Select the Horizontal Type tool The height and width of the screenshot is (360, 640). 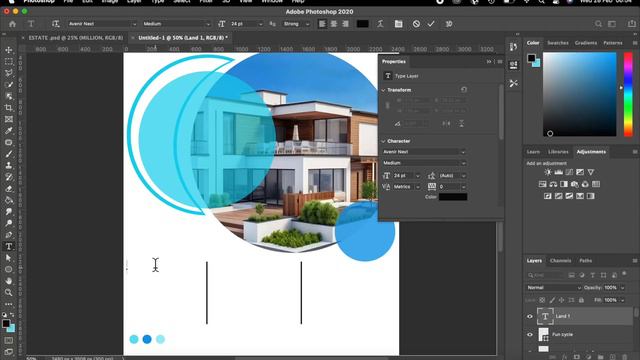coord(9,246)
